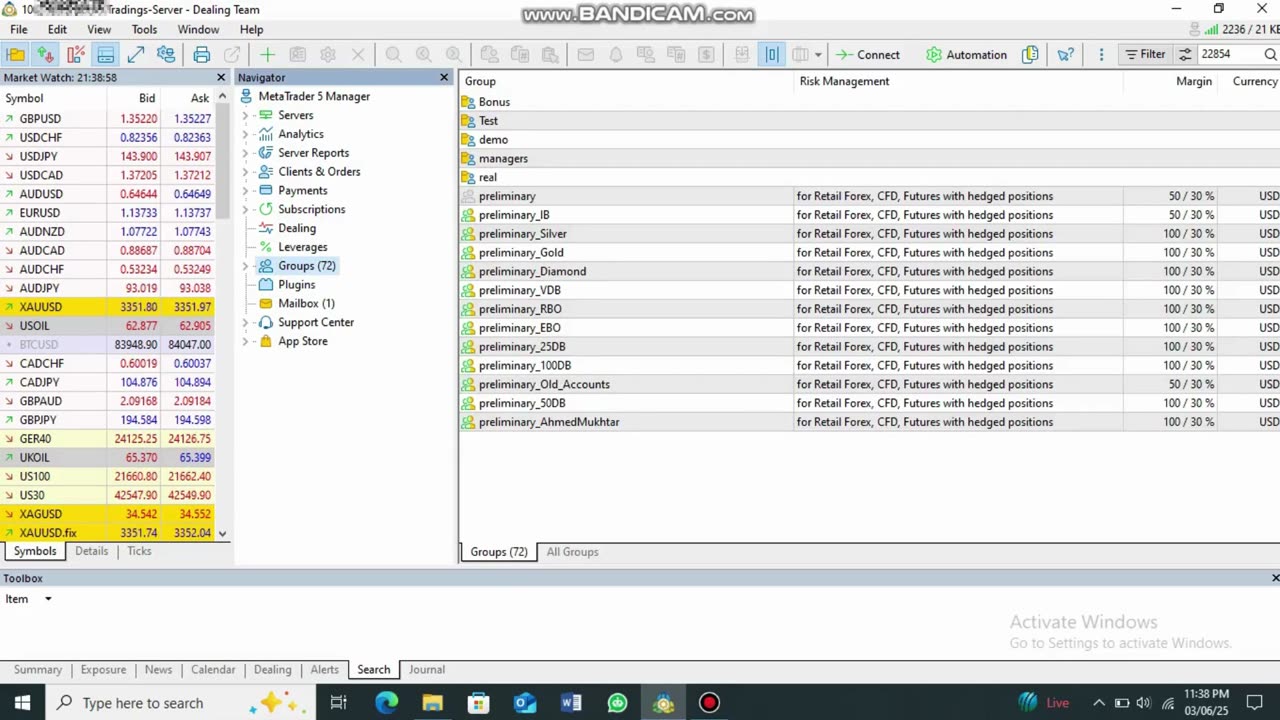The image size is (1280, 720).
Task: Open Mailbox (1) in the Navigator
Action: pyautogui.click(x=306, y=304)
